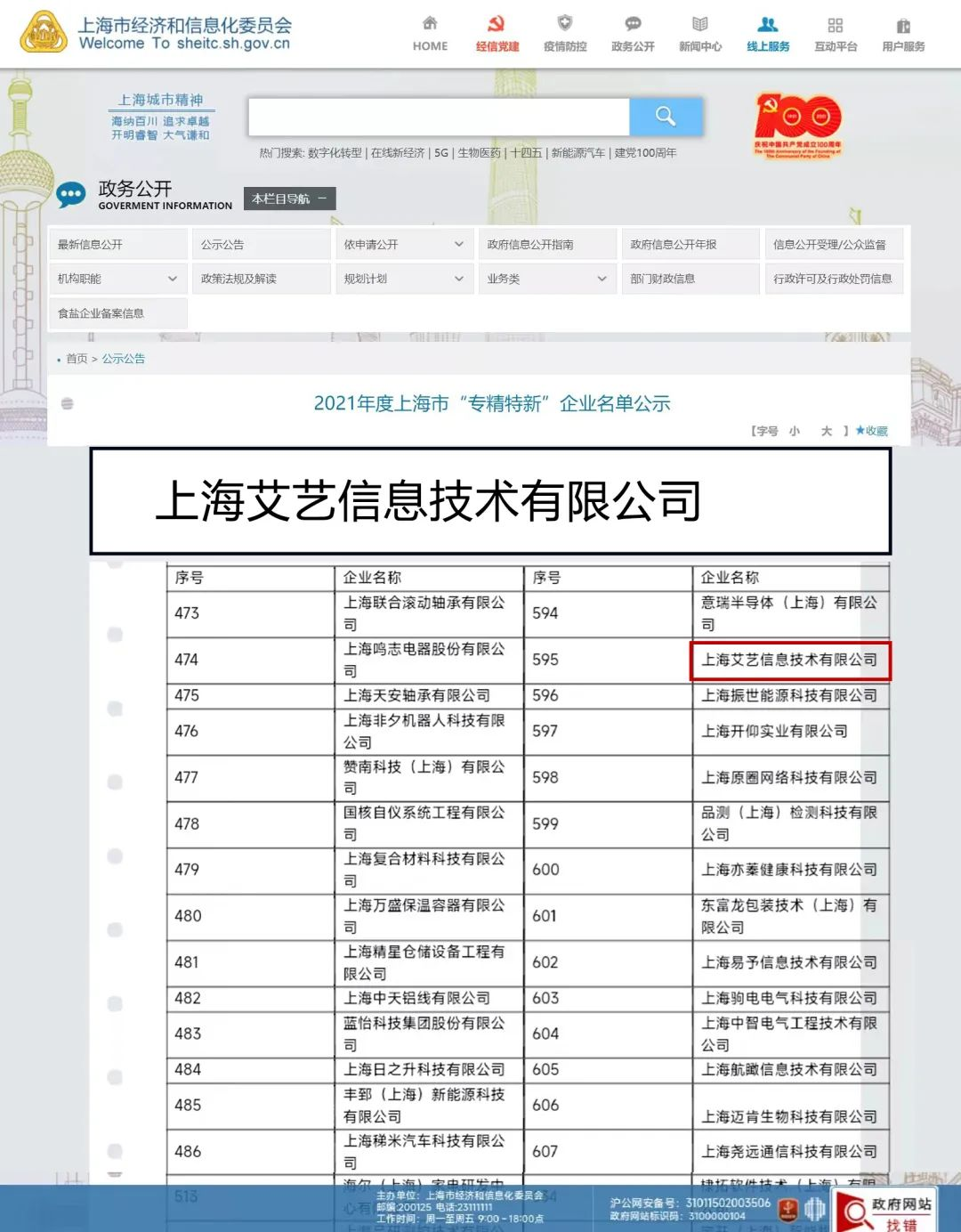Open 行政许可及行政处罚信息 menu item
Image resolution: width=961 pixels, height=1232 pixels.
[x=835, y=279]
